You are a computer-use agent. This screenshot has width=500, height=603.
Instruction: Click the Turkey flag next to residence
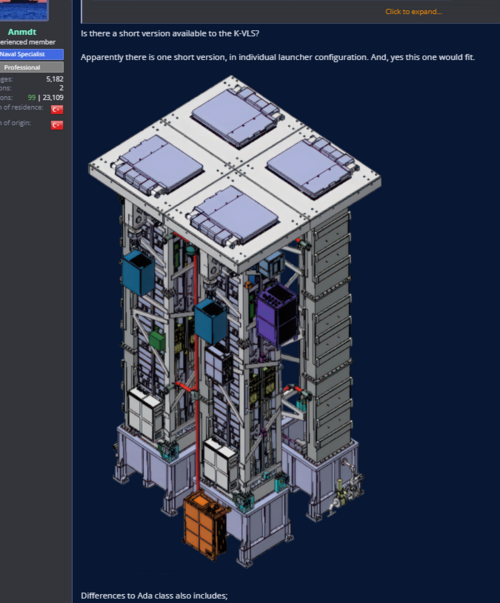pos(57,109)
